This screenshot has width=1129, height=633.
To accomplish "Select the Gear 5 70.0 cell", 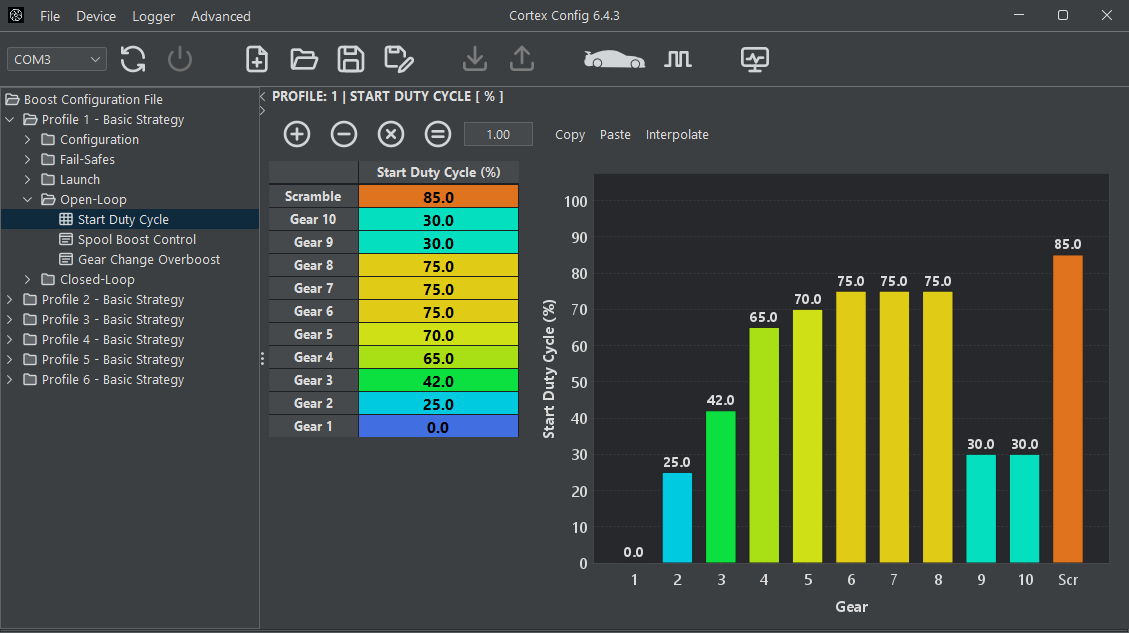I will [438, 335].
